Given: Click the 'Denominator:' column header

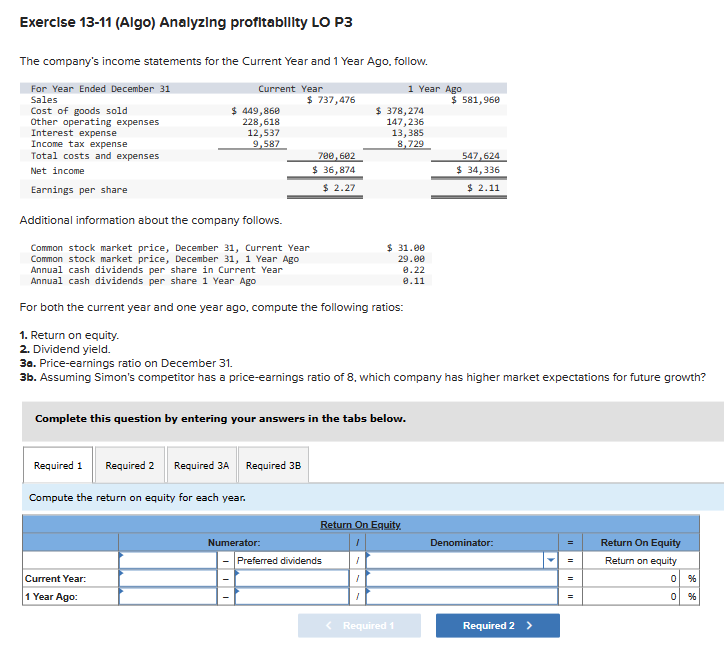Looking at the screenshot, I should [461, 543].
